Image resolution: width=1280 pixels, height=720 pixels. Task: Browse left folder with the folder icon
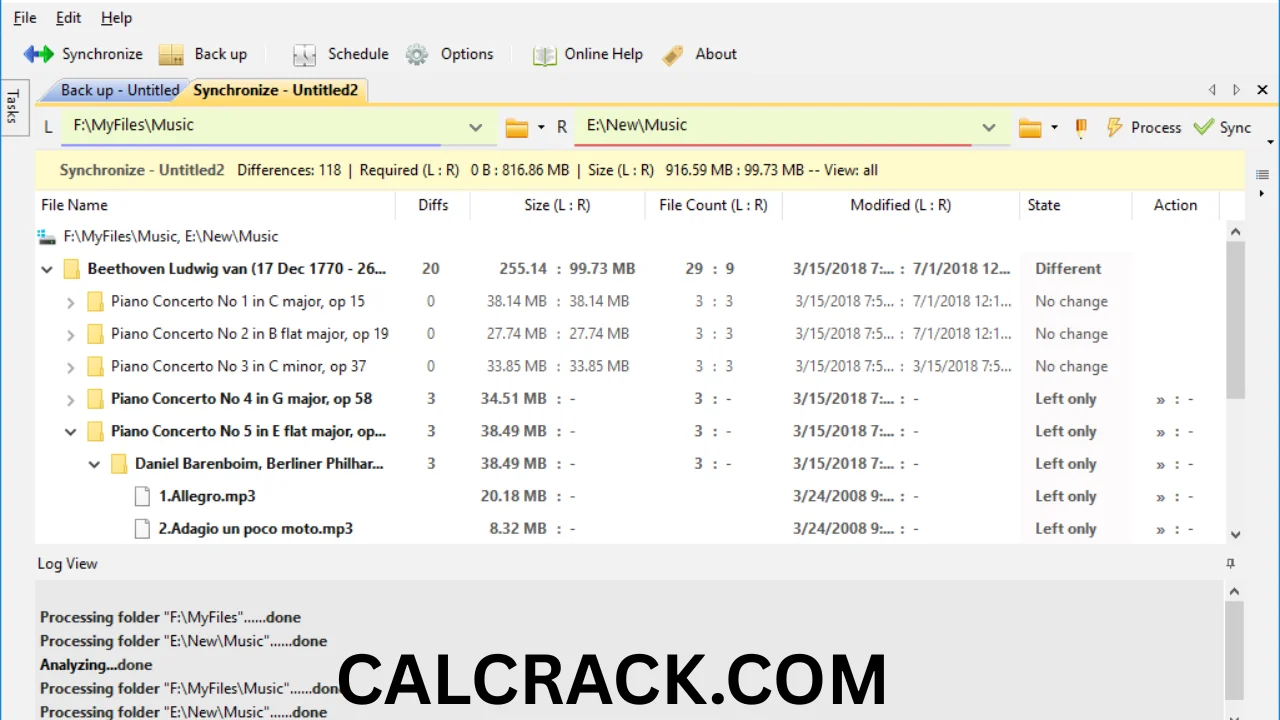[x=516, y=127]
